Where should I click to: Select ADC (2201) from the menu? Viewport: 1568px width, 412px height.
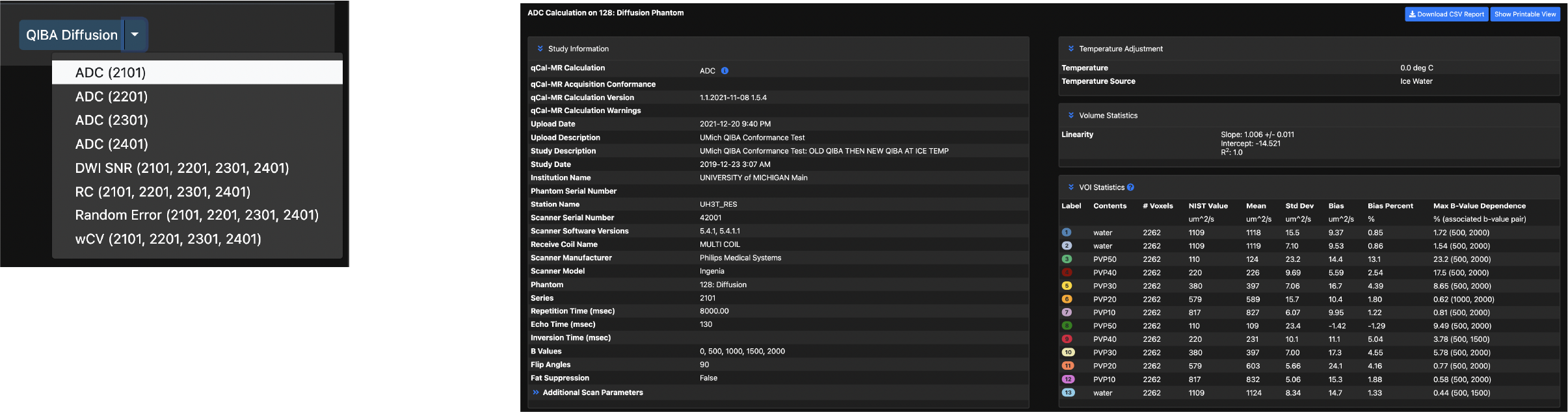111,97
